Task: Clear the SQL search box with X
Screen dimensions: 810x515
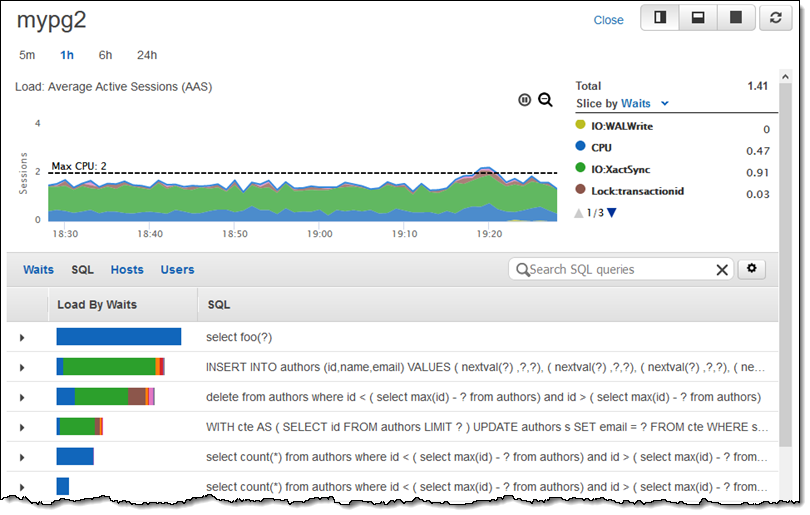Action: (722, 270)
